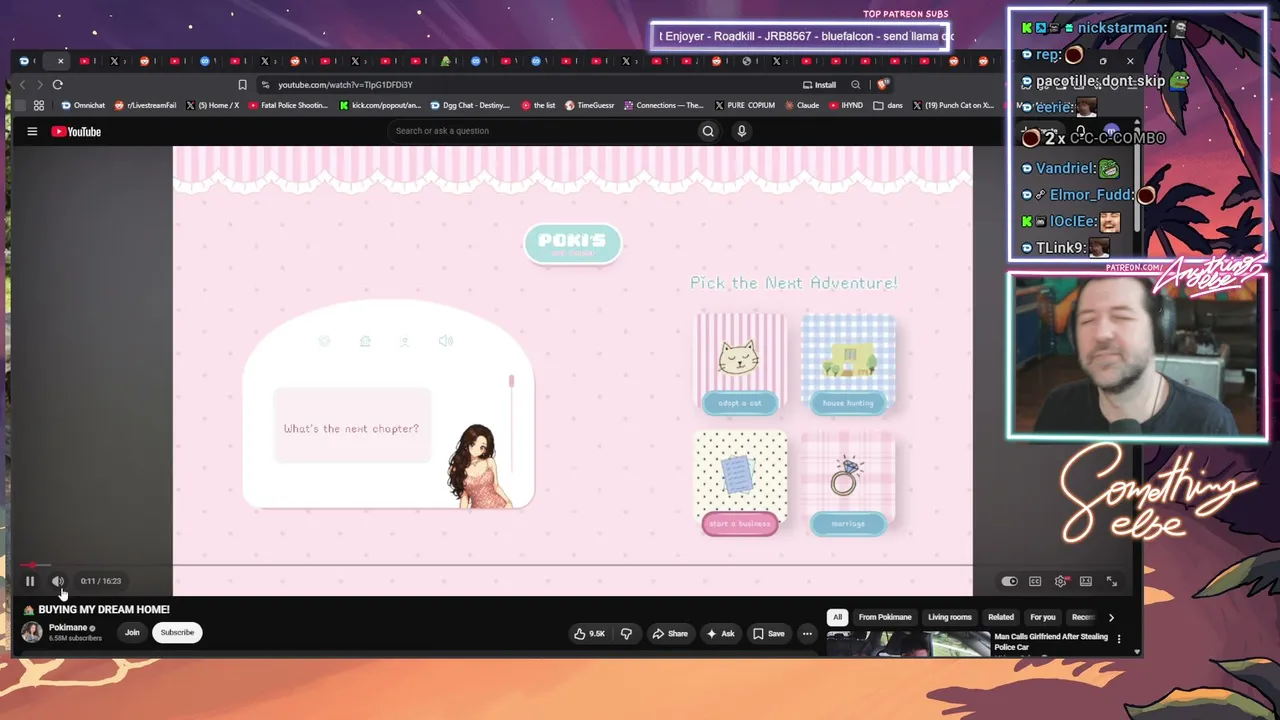Like the video (9.5K thumbs up)
The height and width of the screenshot is (720, 1280).
[x=589, y=633]
